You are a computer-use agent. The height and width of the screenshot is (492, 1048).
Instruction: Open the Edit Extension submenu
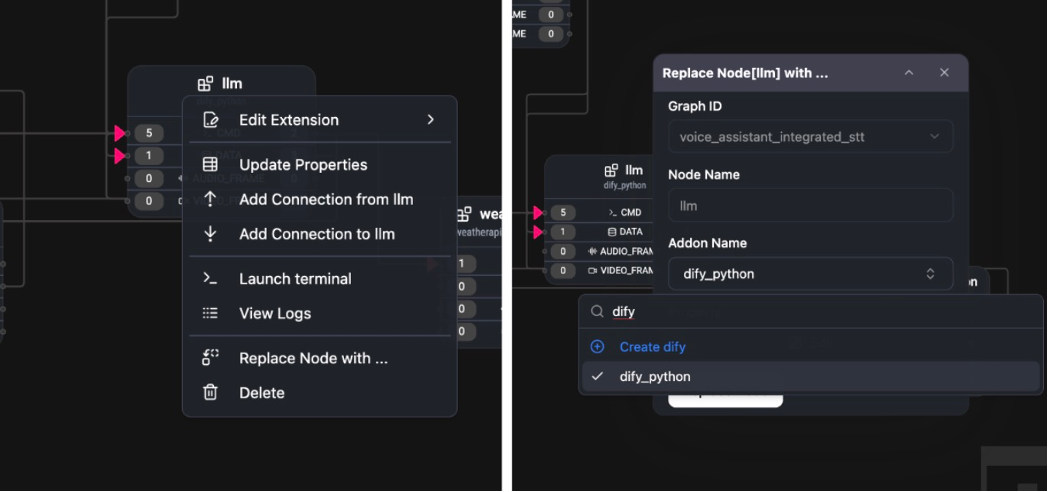point(319,120)
